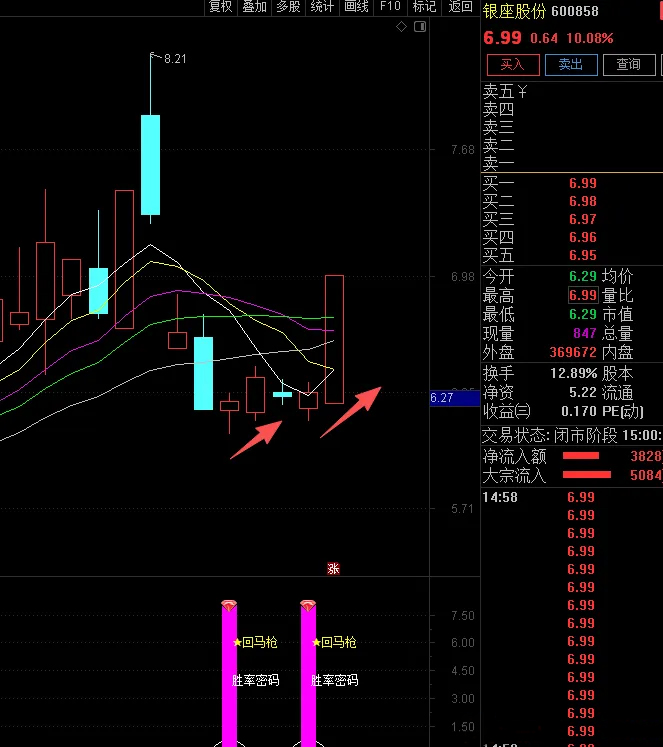The image size is (663, 747).
Task: Click the first red gem signal icon
Action: (x=229, y=606)
